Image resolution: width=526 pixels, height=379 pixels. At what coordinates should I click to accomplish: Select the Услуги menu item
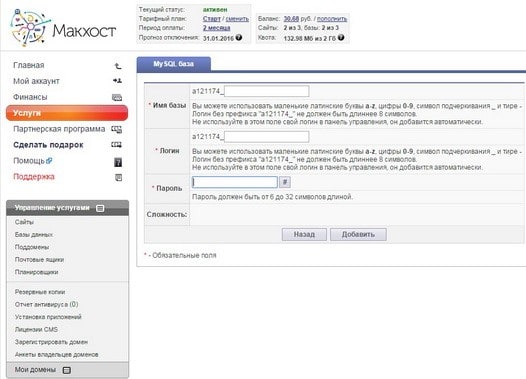click(x=67, y=113)
